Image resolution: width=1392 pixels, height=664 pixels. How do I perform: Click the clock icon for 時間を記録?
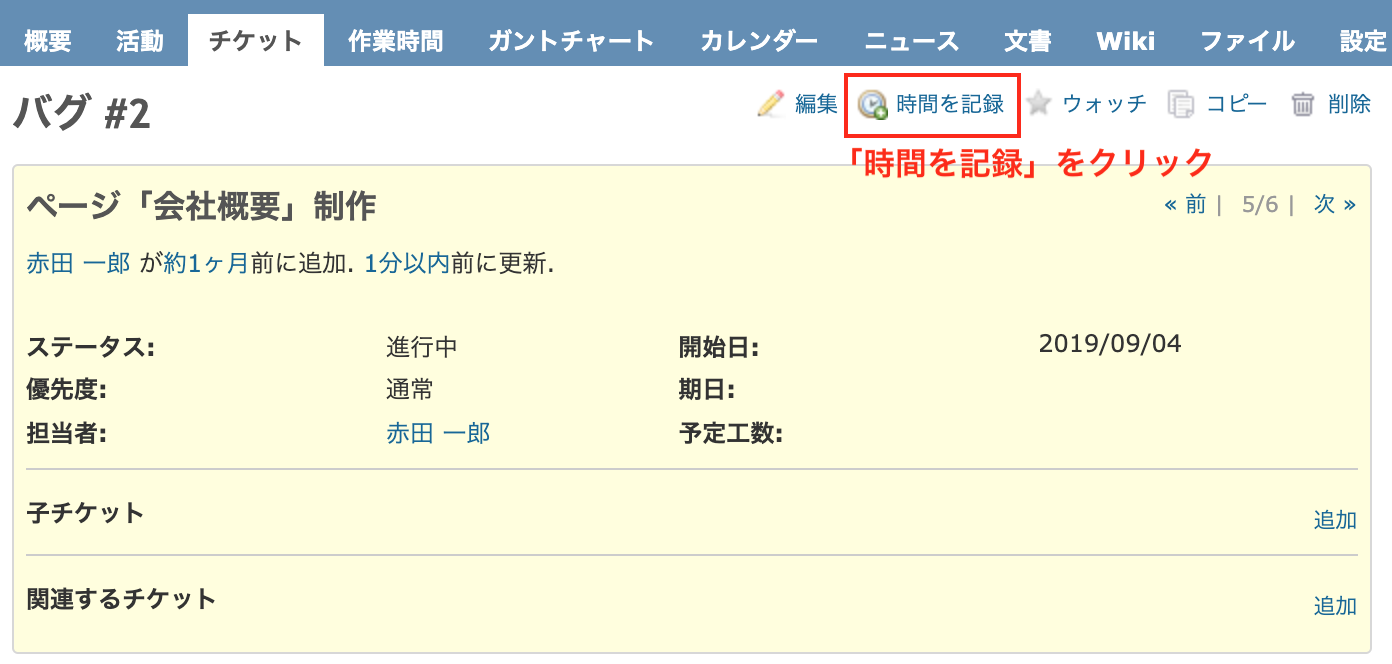pos(873,104)
